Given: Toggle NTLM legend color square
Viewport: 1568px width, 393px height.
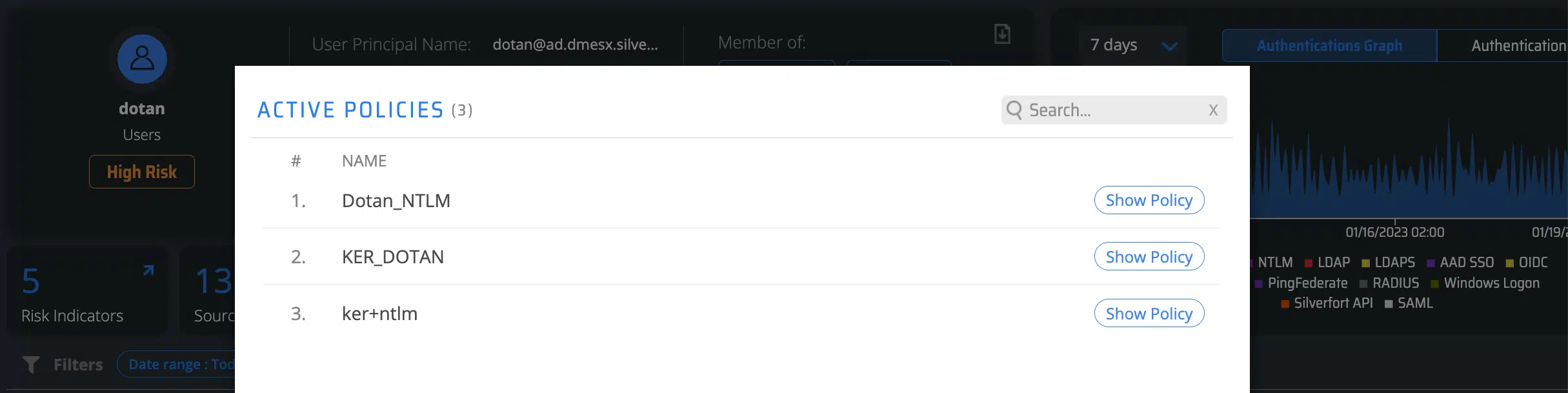Looking at the screenshot, I should tap(1253, 263).
